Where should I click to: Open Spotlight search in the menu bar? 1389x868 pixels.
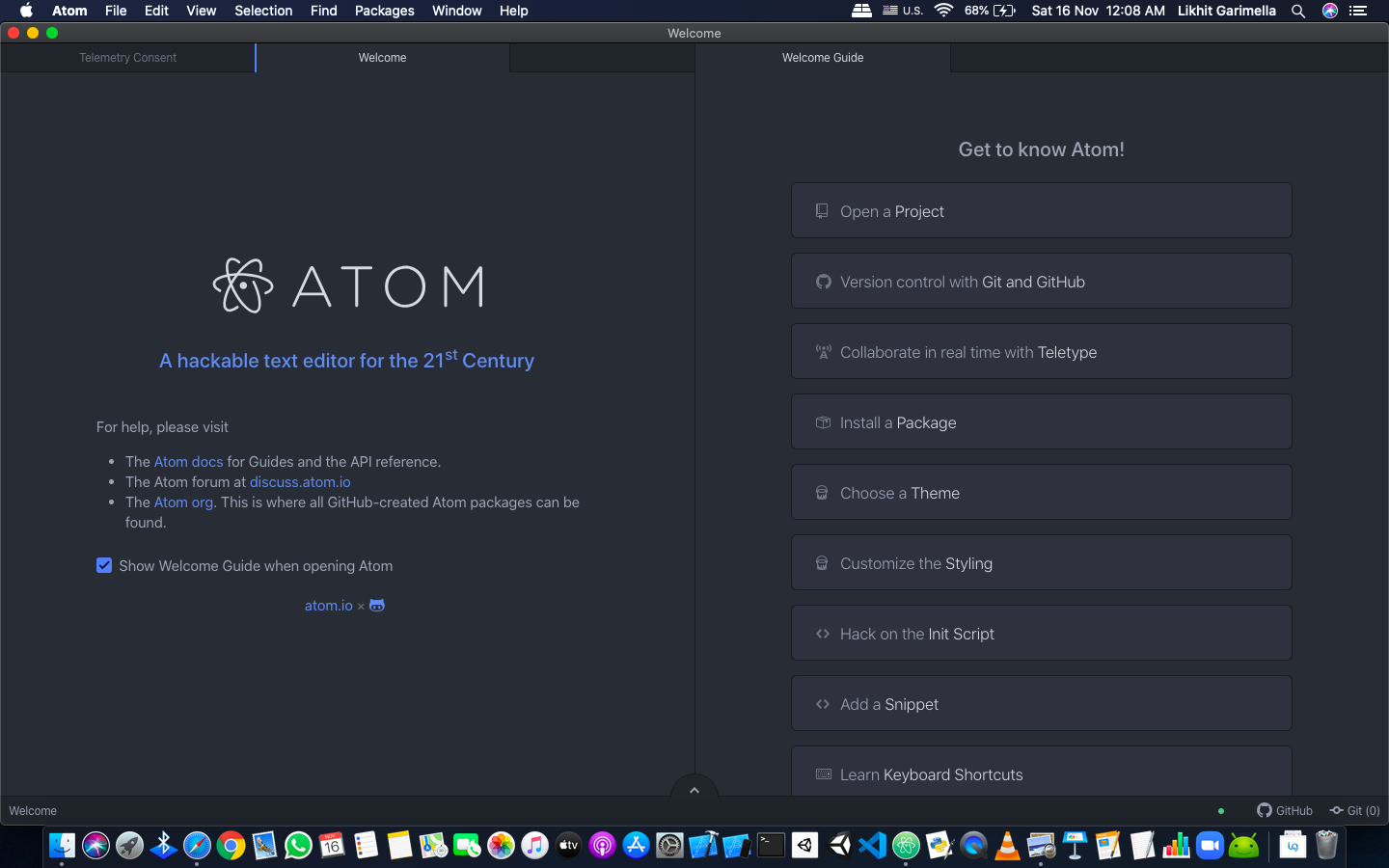click(x=1298, y=11)
